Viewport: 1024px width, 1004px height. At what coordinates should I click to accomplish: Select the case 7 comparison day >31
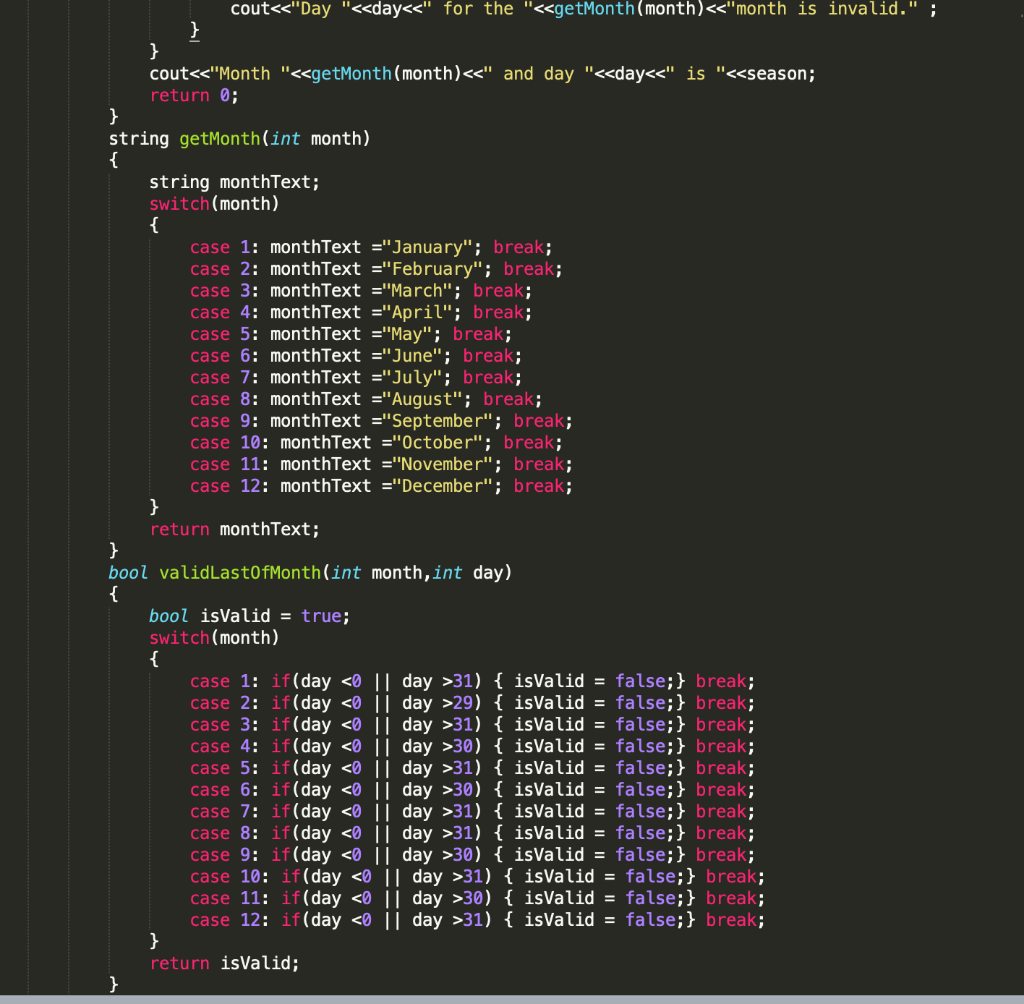tap(437, 811)
